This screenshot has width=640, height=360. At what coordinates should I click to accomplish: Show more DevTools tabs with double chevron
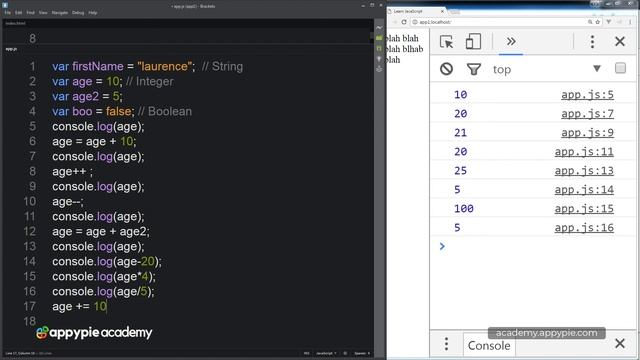(x=511, y=42)
